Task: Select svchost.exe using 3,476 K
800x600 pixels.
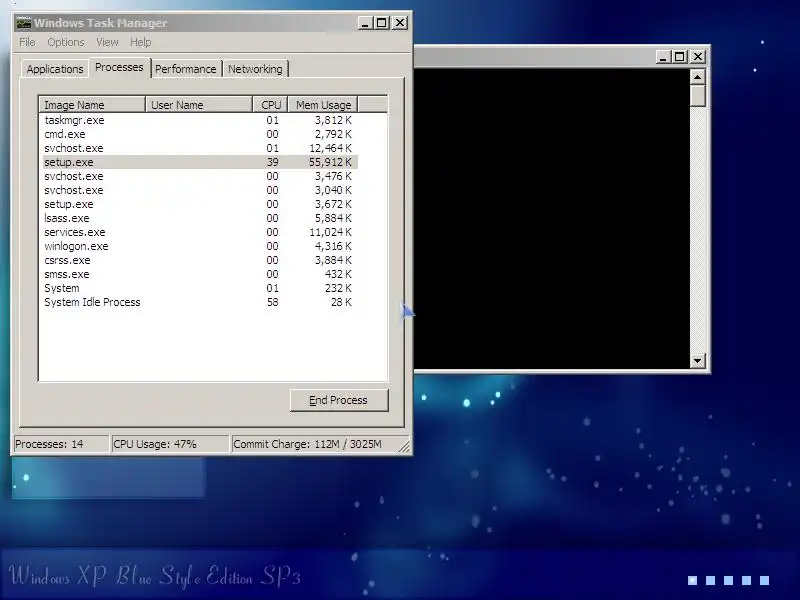Action: pyautogui.click(x=199, y=177)
